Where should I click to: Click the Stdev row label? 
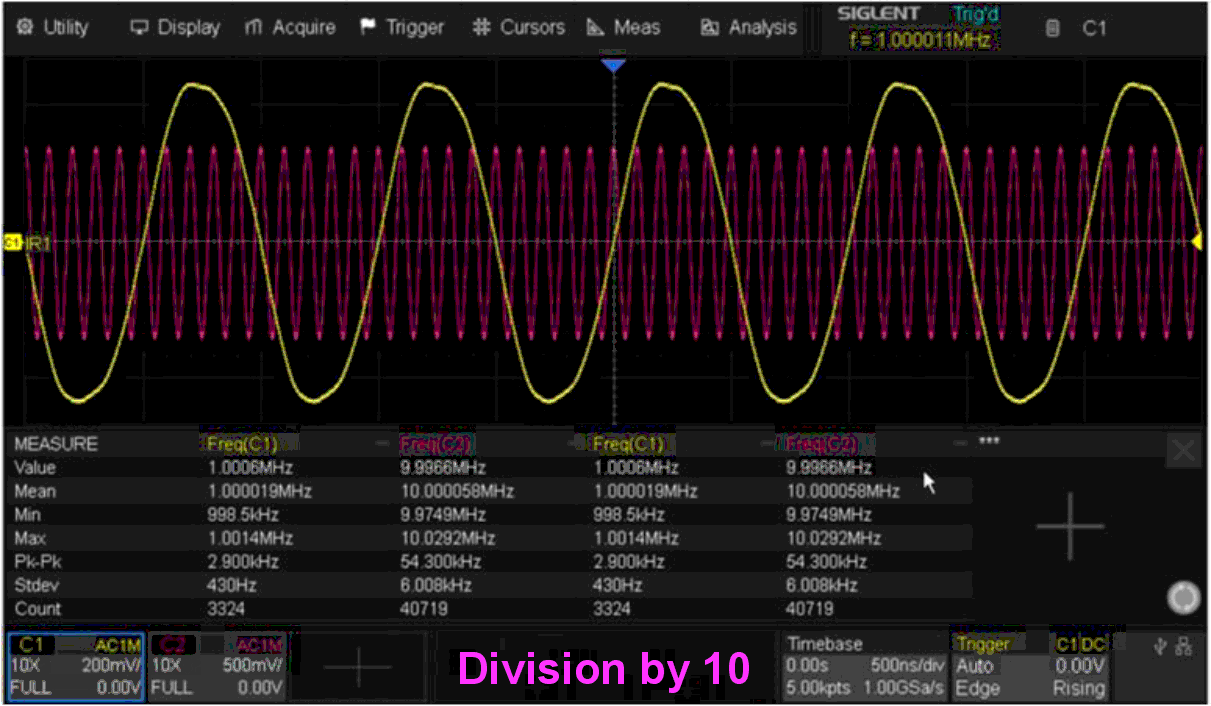tap(35, 585)
